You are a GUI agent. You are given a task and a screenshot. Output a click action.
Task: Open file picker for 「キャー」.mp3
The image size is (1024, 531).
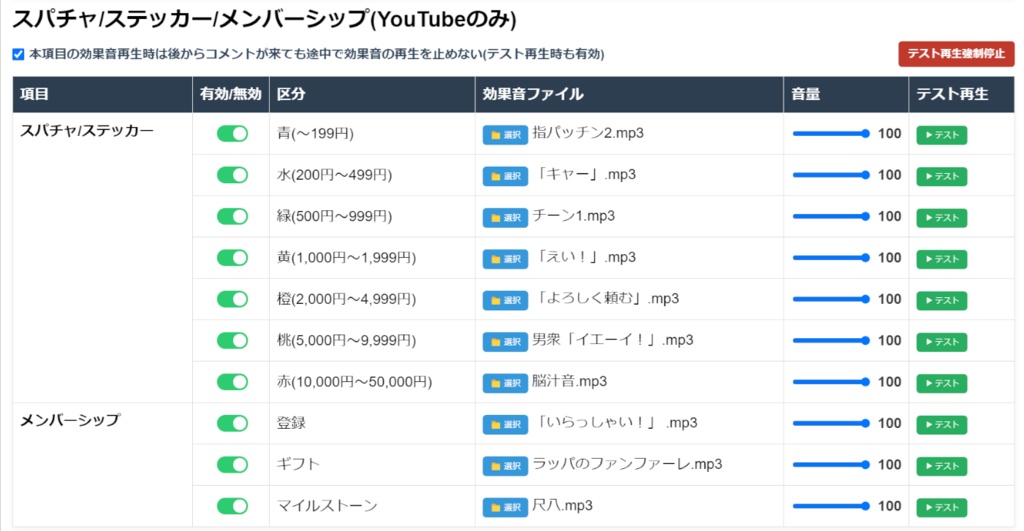(505, 176)
